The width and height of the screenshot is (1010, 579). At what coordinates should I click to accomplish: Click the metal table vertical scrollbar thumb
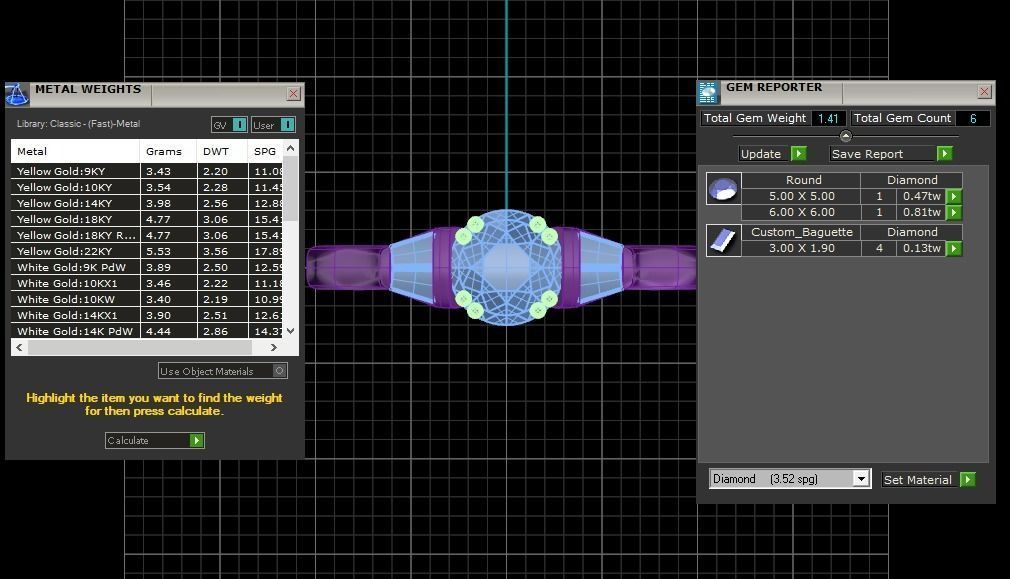(x=291, y=188)
